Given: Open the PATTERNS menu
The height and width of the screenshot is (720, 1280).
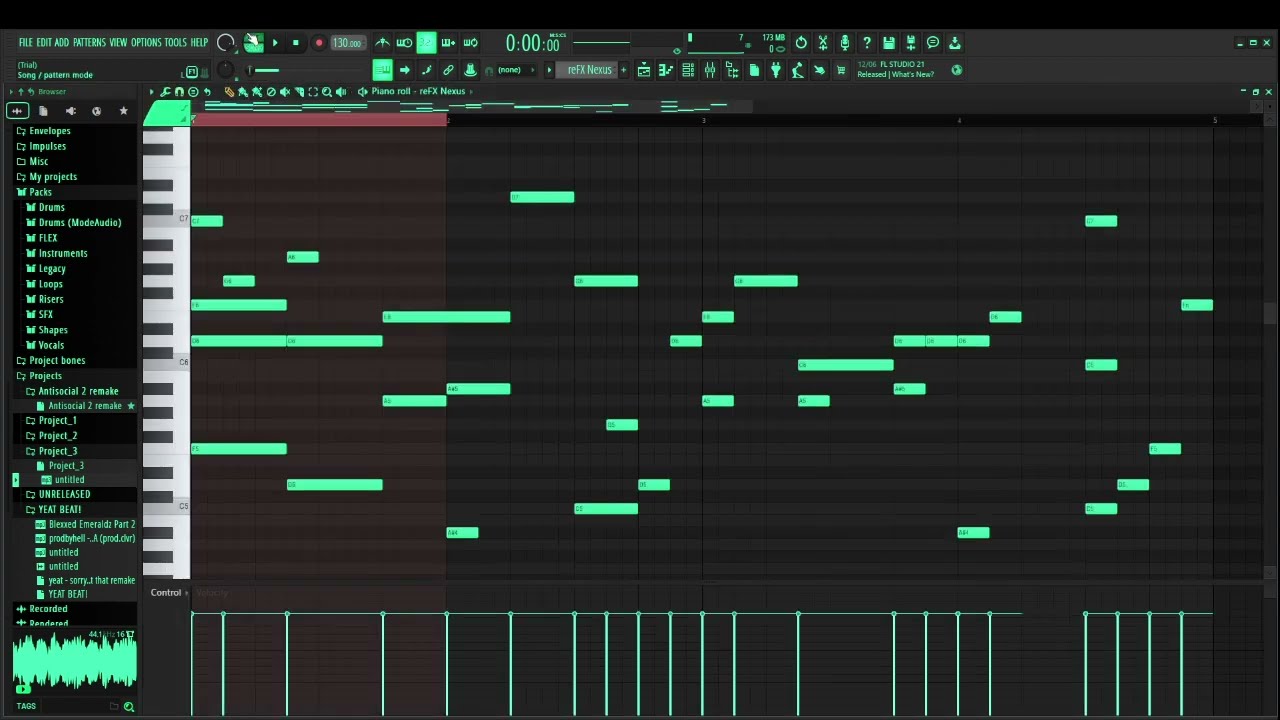Looking at the screenshot, I should pos(89,42).
